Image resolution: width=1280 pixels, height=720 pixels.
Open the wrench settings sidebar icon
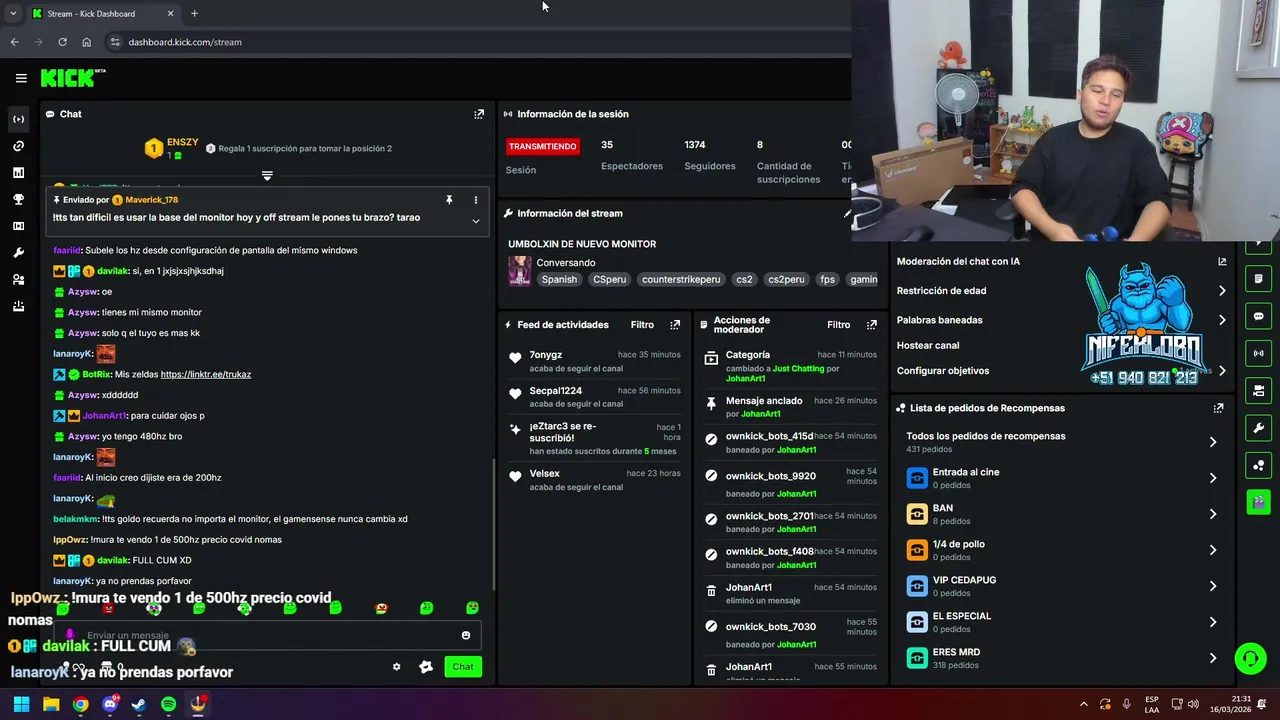tap(18, 253)
